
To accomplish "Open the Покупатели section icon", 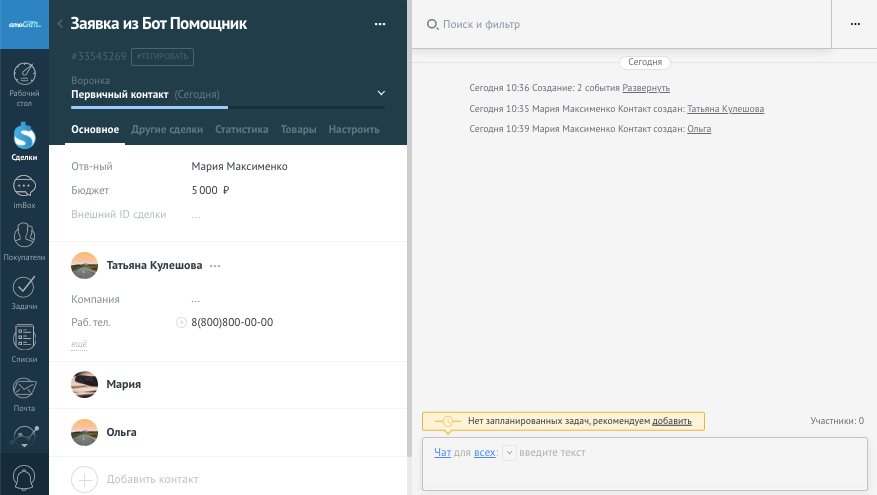I will tap(24, 241).
